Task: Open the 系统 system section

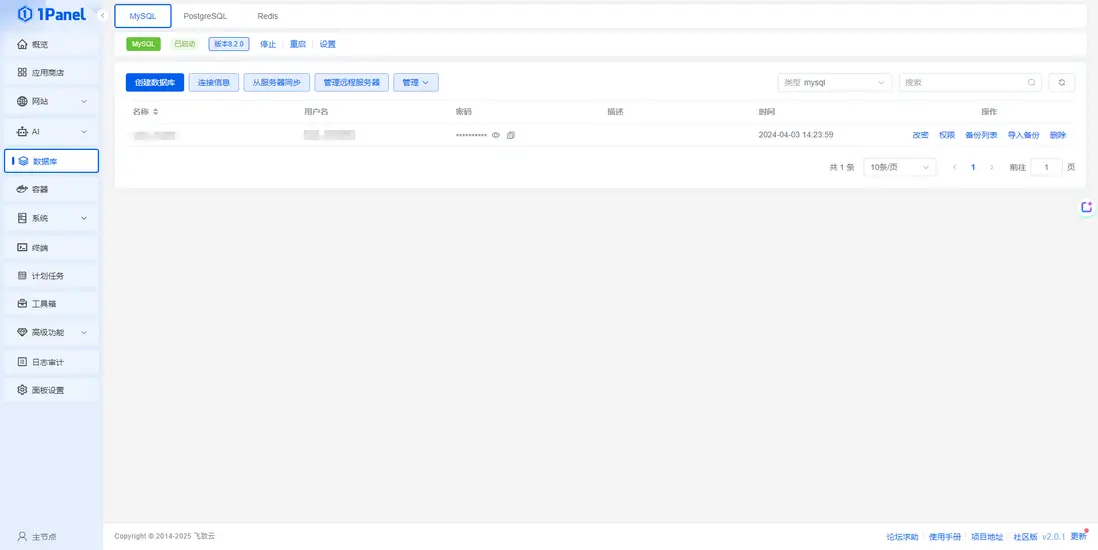Action: click(51, 218)
